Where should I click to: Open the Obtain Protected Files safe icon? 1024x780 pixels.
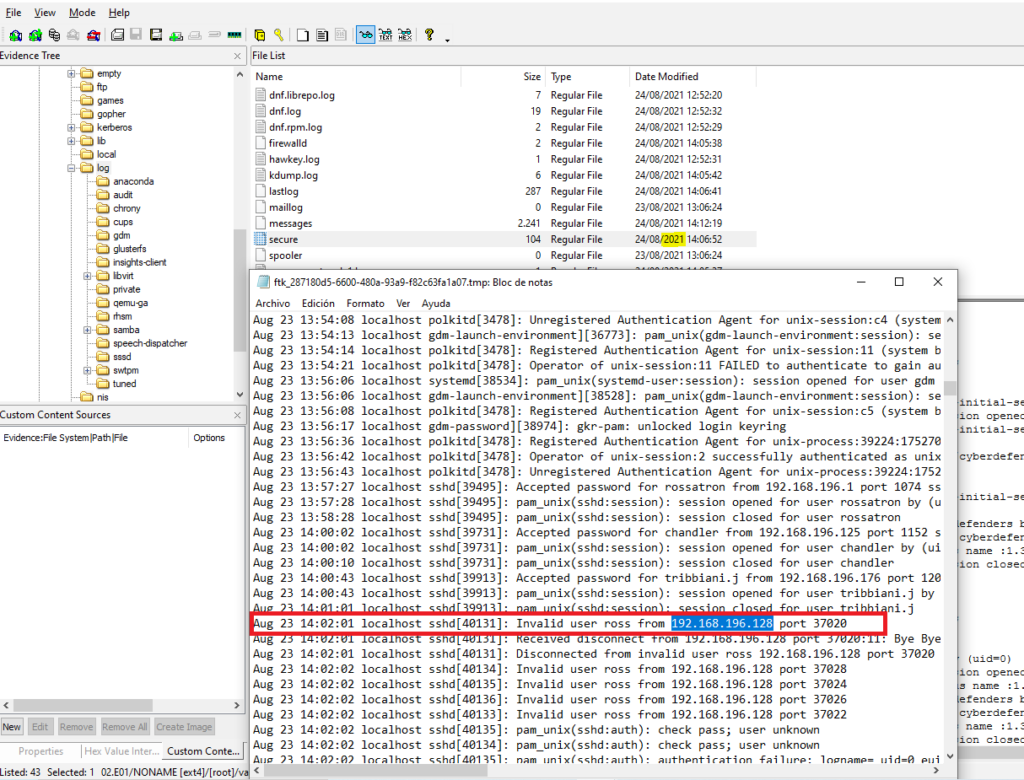(x=260, y=34)
